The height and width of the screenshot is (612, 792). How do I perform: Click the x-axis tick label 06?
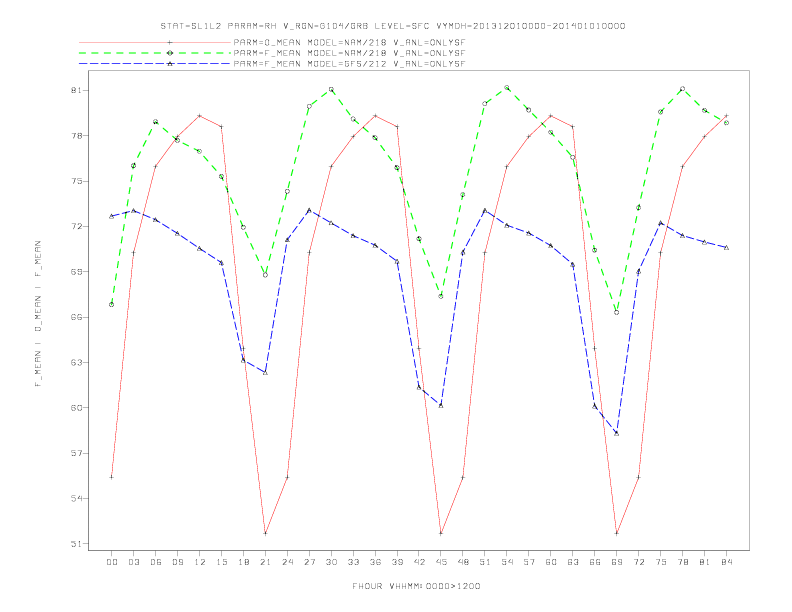point(156,562)
